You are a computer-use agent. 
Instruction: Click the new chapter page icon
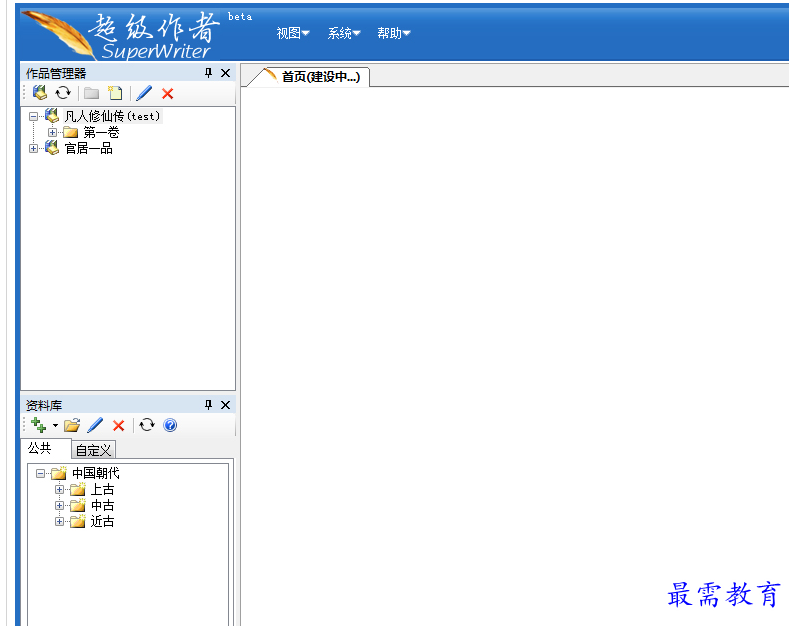click(115, 93)
